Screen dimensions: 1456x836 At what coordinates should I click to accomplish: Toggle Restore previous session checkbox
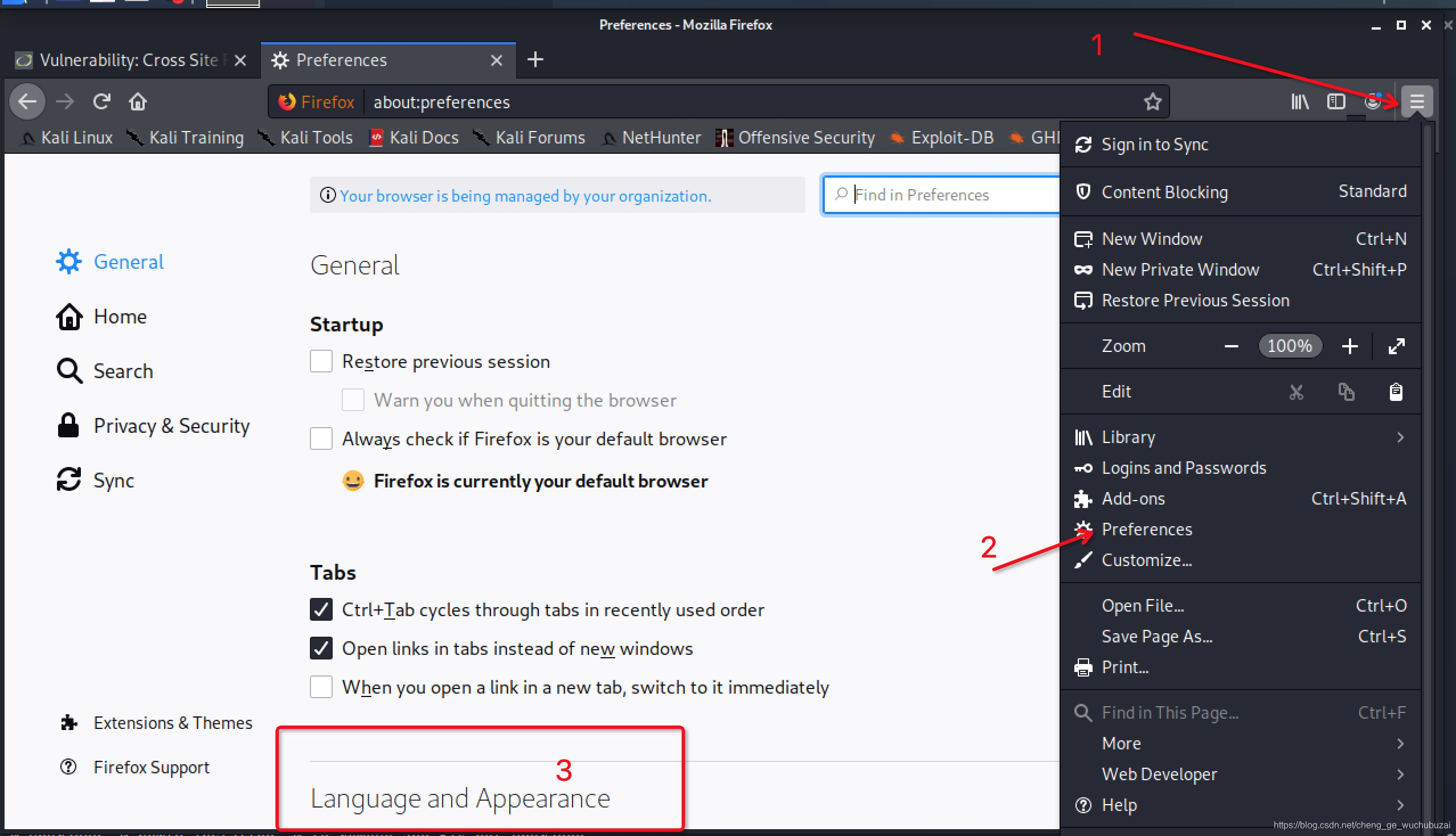(321, 361)
